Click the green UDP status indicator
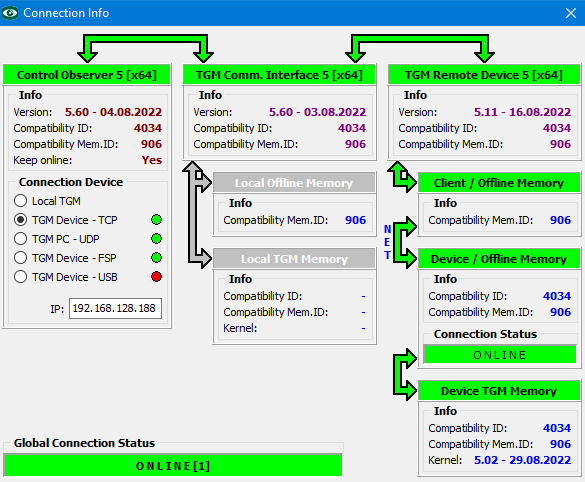This screenshot has height=482, width=585. click(156, 239)
